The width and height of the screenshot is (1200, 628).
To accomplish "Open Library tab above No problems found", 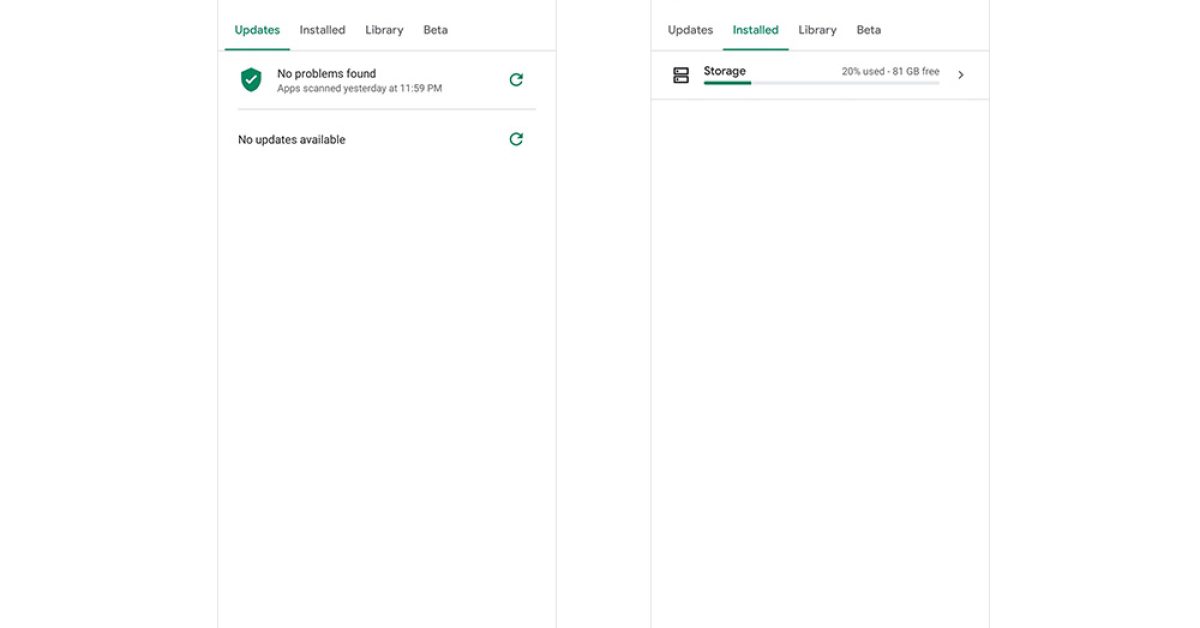I will 384,30.
